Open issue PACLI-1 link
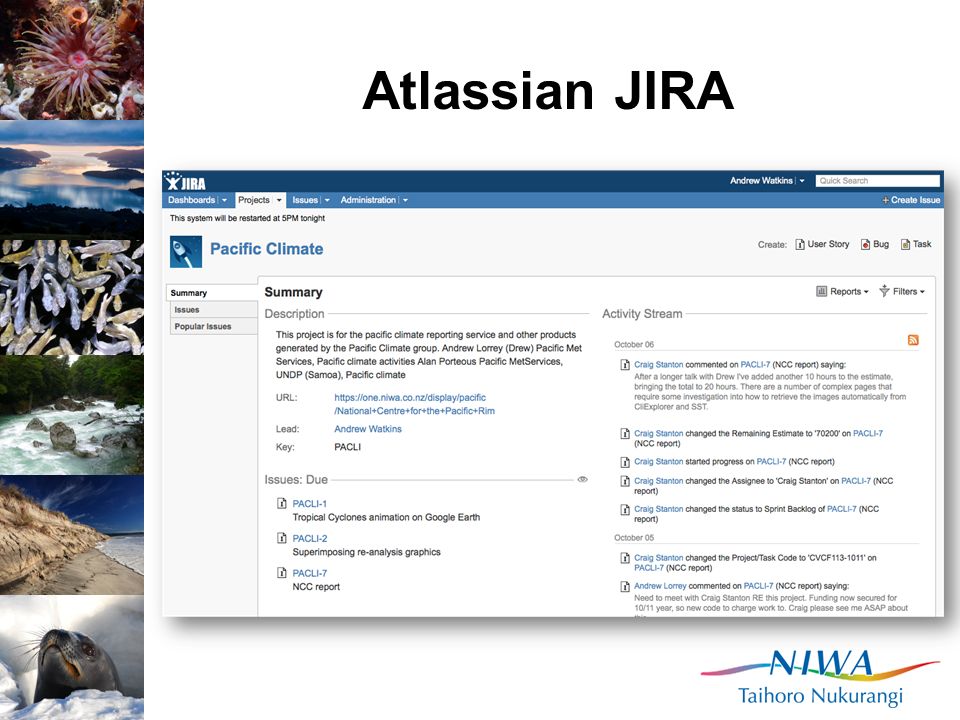The width and height of the screenshot is (960, 720). [310, 504]
